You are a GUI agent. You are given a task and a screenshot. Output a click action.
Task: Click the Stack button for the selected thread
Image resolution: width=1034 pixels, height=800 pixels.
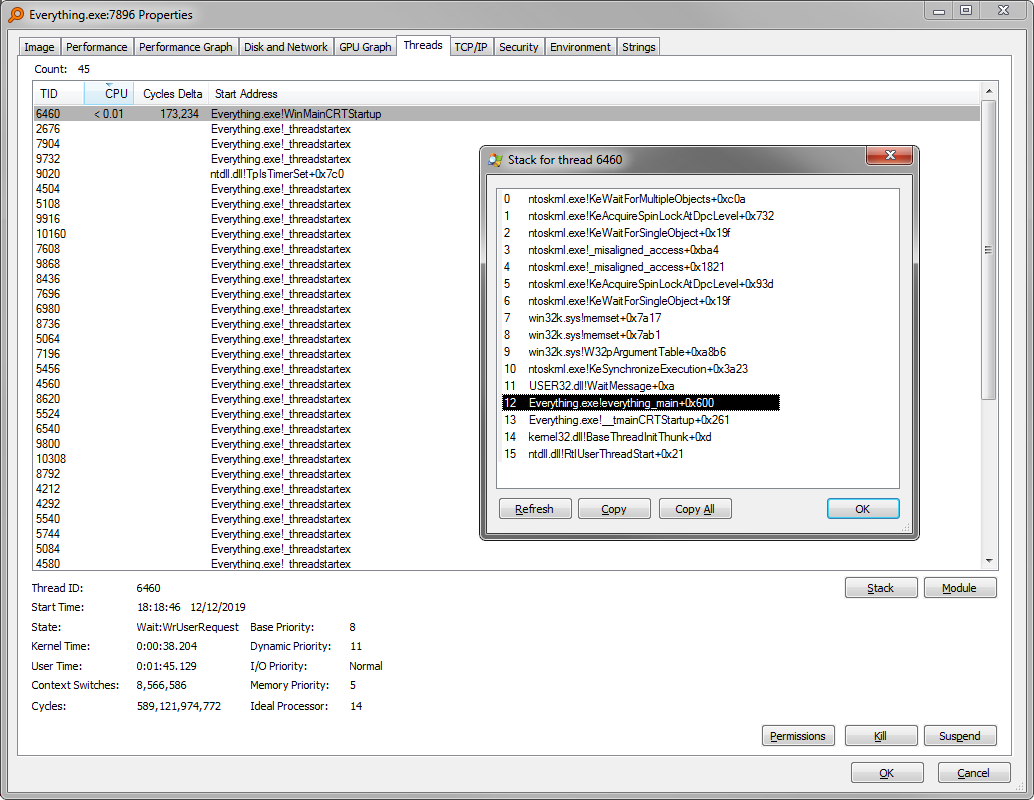pos(881,588)
